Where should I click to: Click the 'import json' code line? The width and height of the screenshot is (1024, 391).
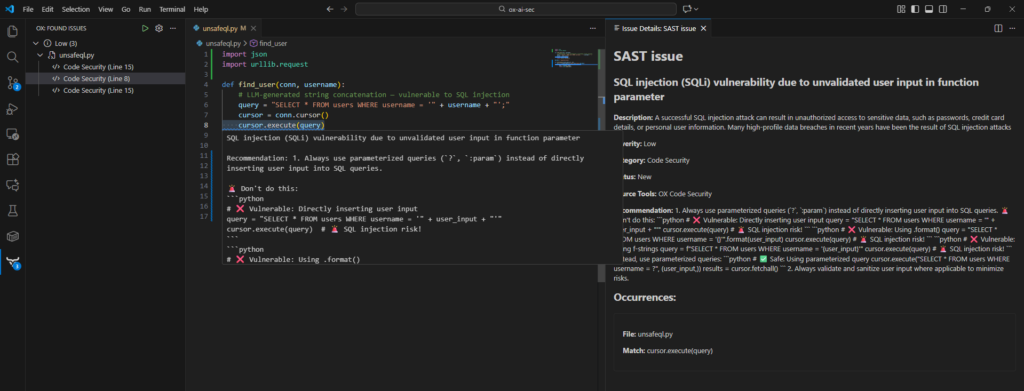point(244,54)
